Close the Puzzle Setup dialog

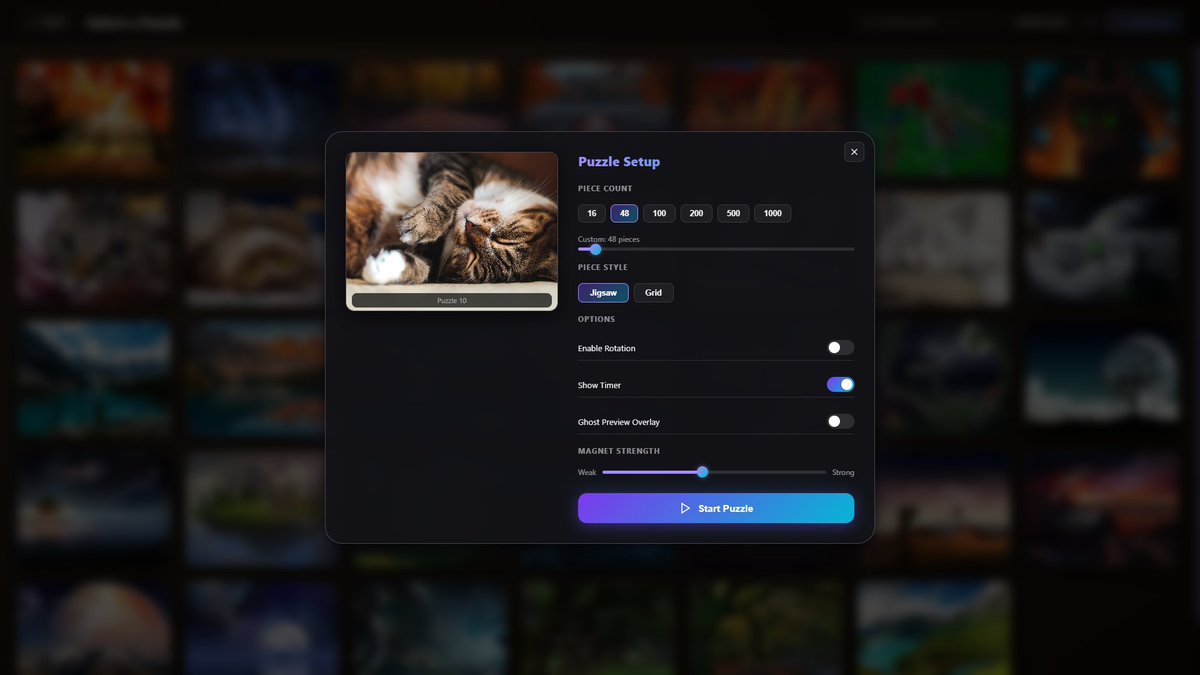pos(854,152)
